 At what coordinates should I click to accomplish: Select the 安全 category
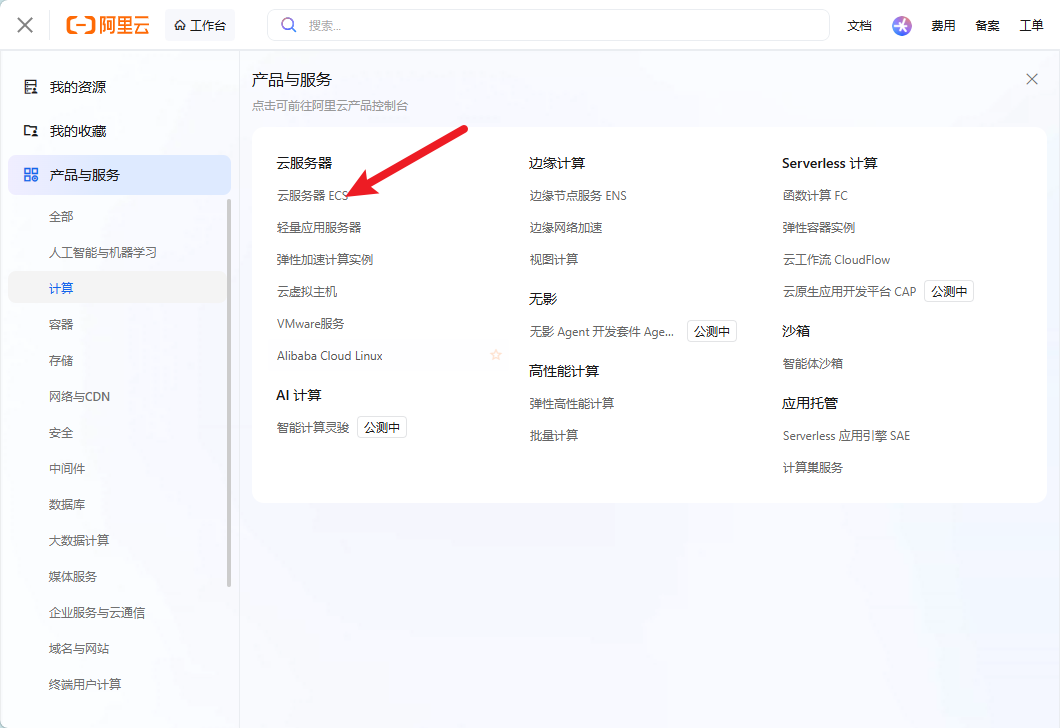pos(61,433)
